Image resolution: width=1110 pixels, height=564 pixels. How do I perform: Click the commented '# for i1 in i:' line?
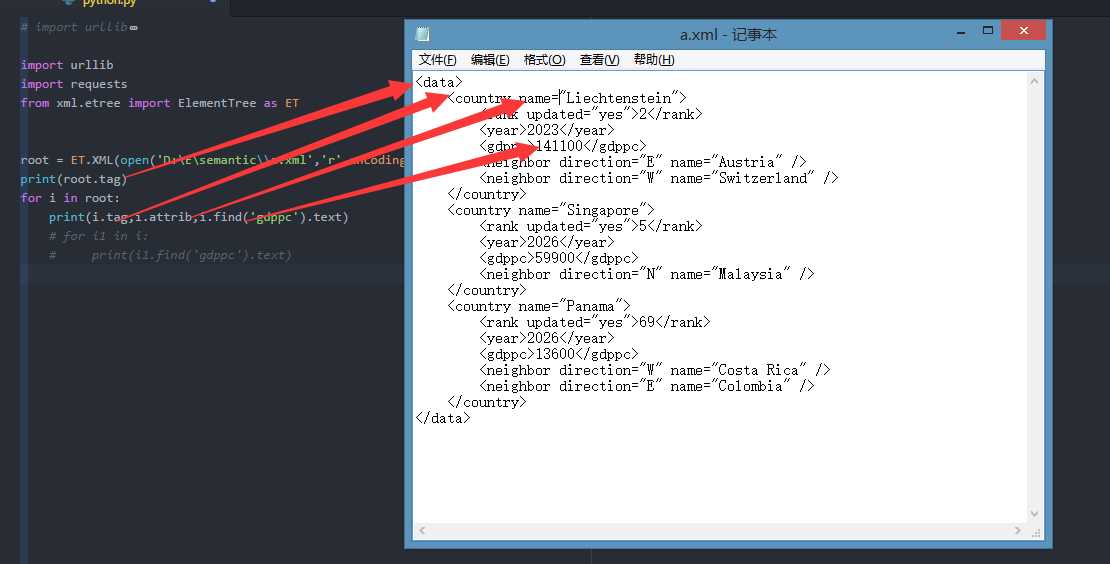tap(98, 236)
